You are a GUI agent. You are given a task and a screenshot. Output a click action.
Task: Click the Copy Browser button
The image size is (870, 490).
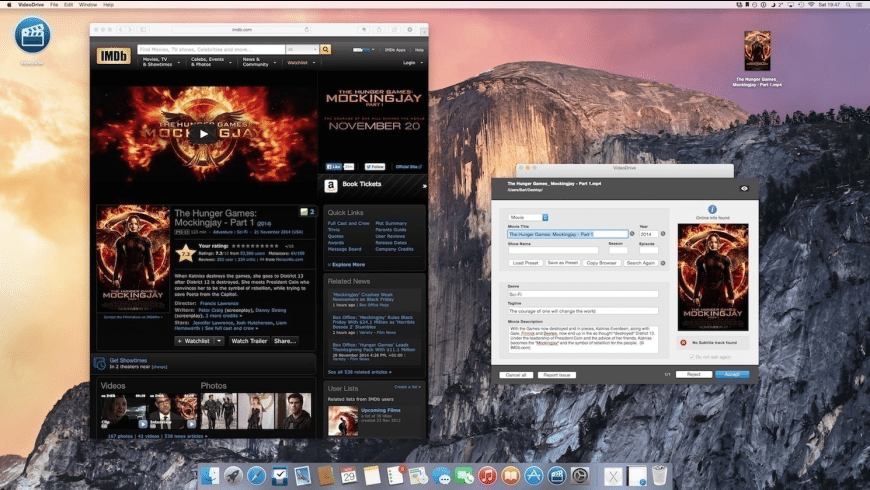pos(601,263)
